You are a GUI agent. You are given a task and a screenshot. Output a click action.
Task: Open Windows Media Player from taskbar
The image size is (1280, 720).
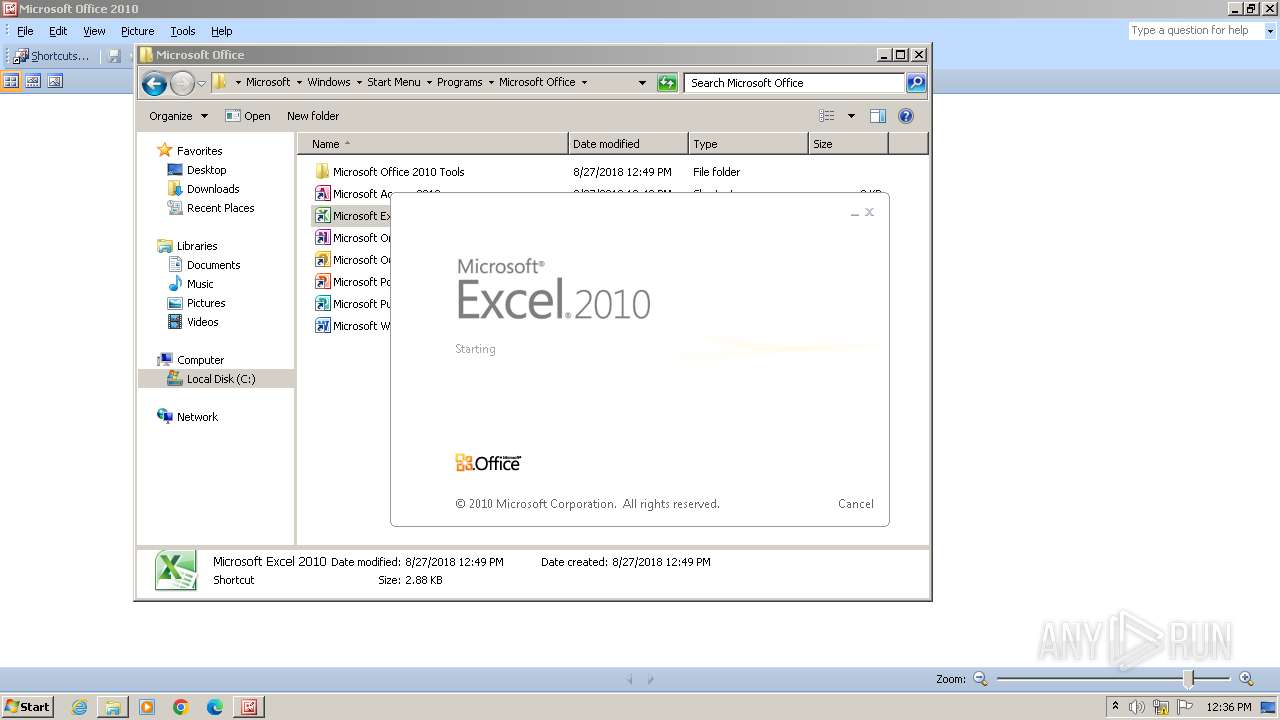tap(147, 707)
